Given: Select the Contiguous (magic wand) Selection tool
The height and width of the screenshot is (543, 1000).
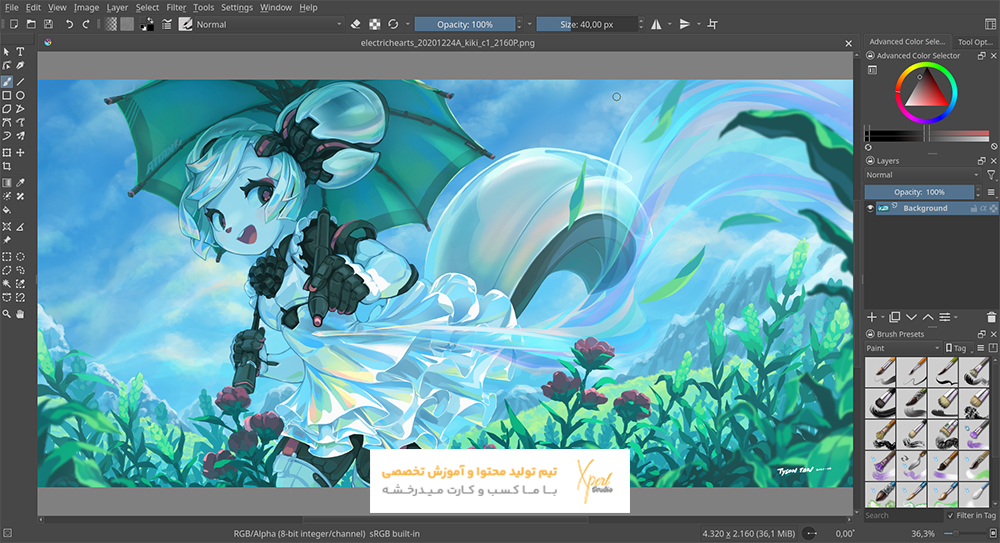Looking at the screenshot, I should pyautogui.click(x=6, y=284).
